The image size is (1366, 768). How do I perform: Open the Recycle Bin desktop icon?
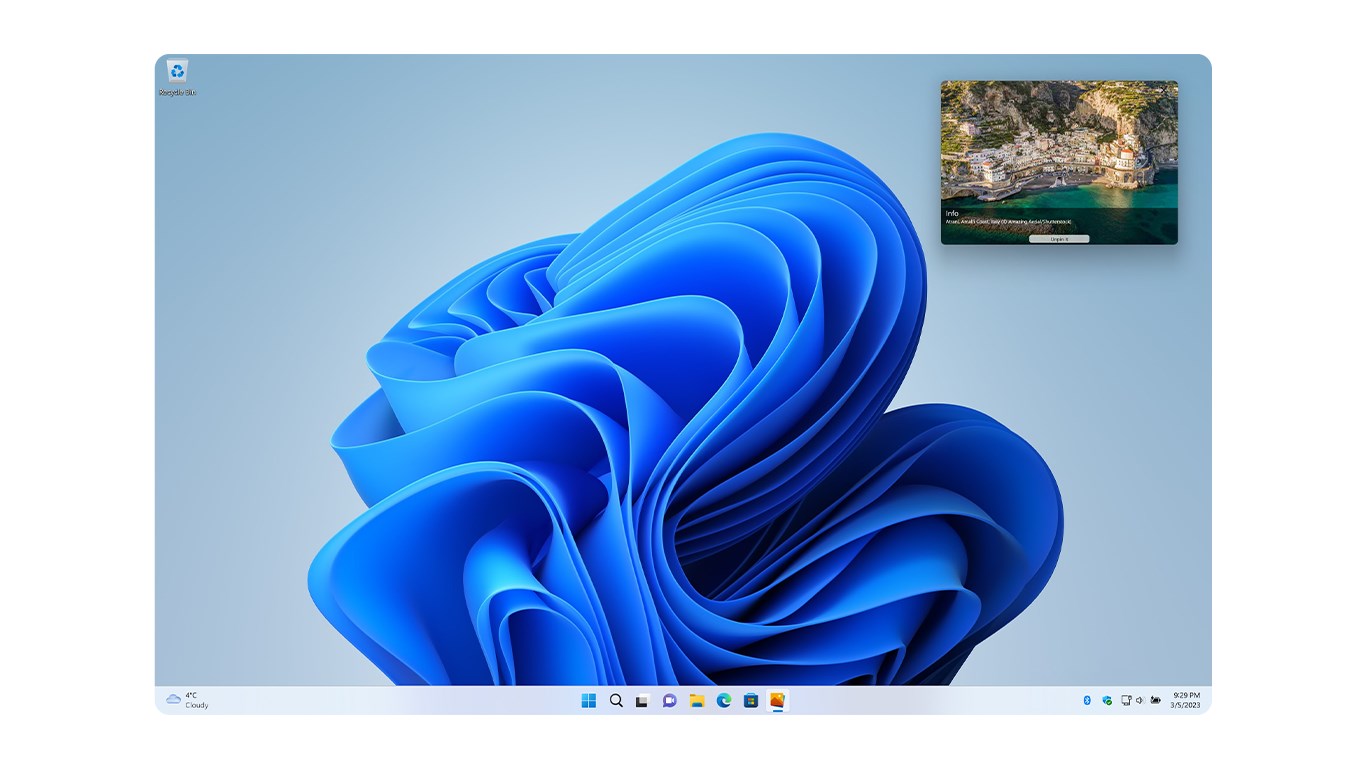point(177,77)
